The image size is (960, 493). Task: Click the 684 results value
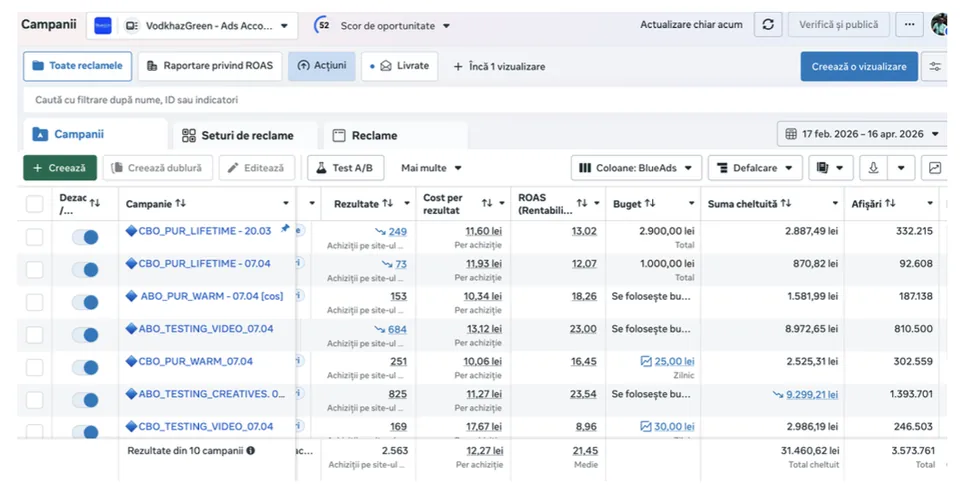[x=397, y=329]
